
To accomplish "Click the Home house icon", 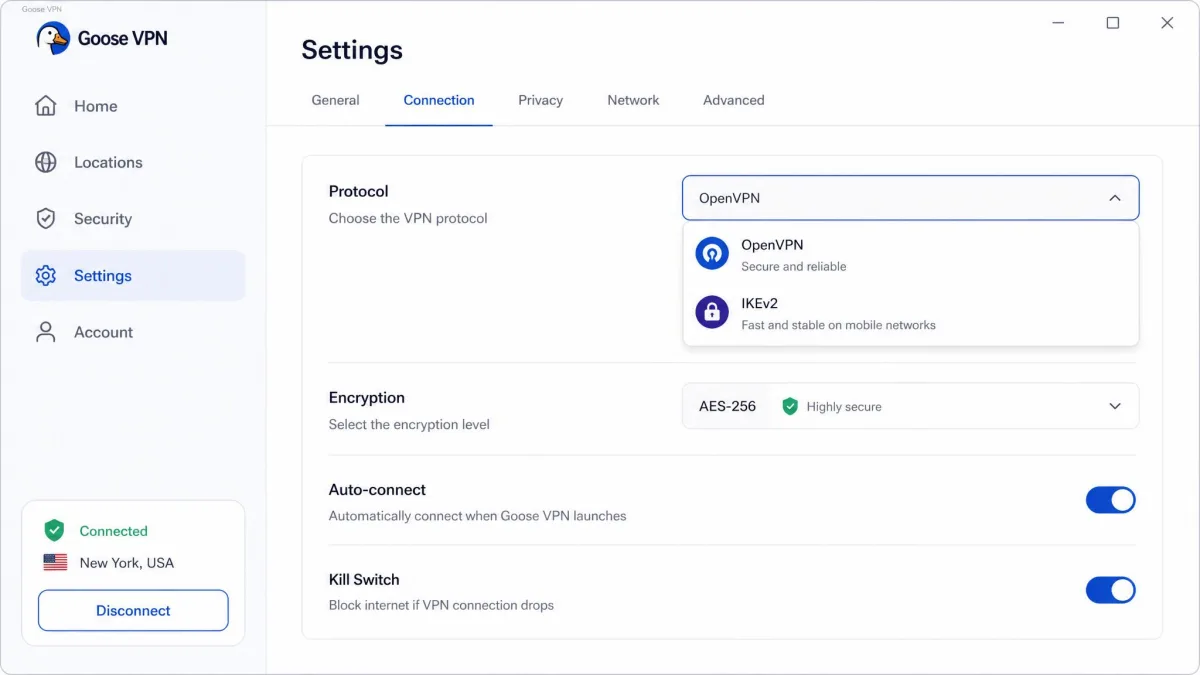I will tap(46, 106).
